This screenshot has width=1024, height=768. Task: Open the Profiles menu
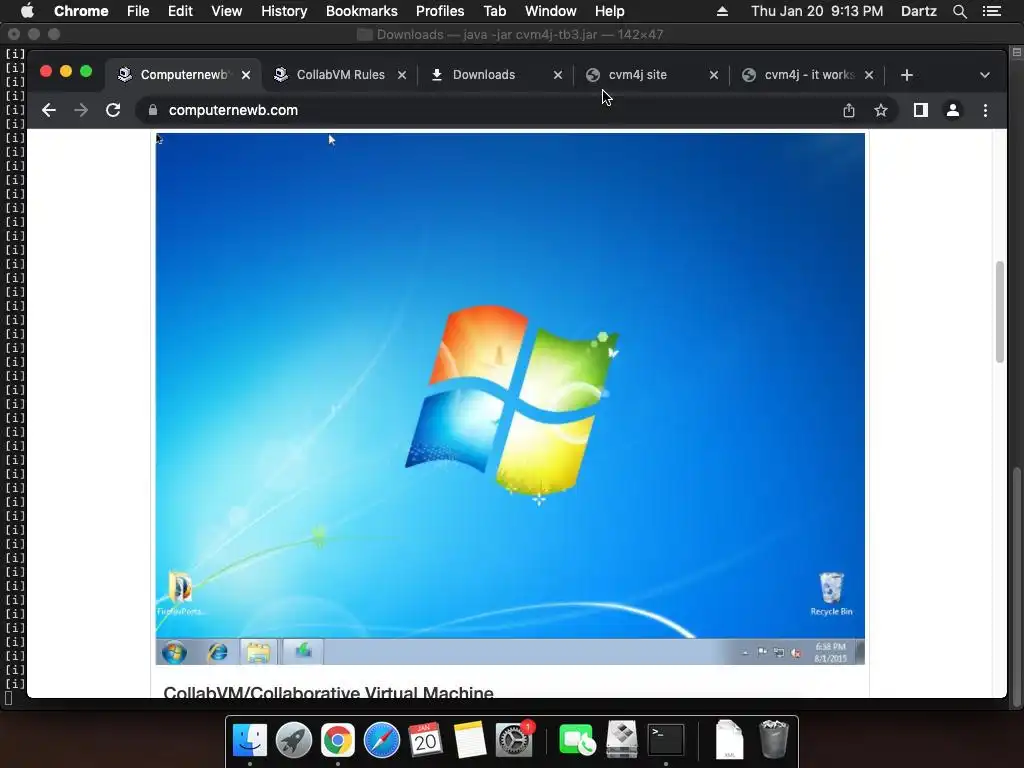(440, 11)
